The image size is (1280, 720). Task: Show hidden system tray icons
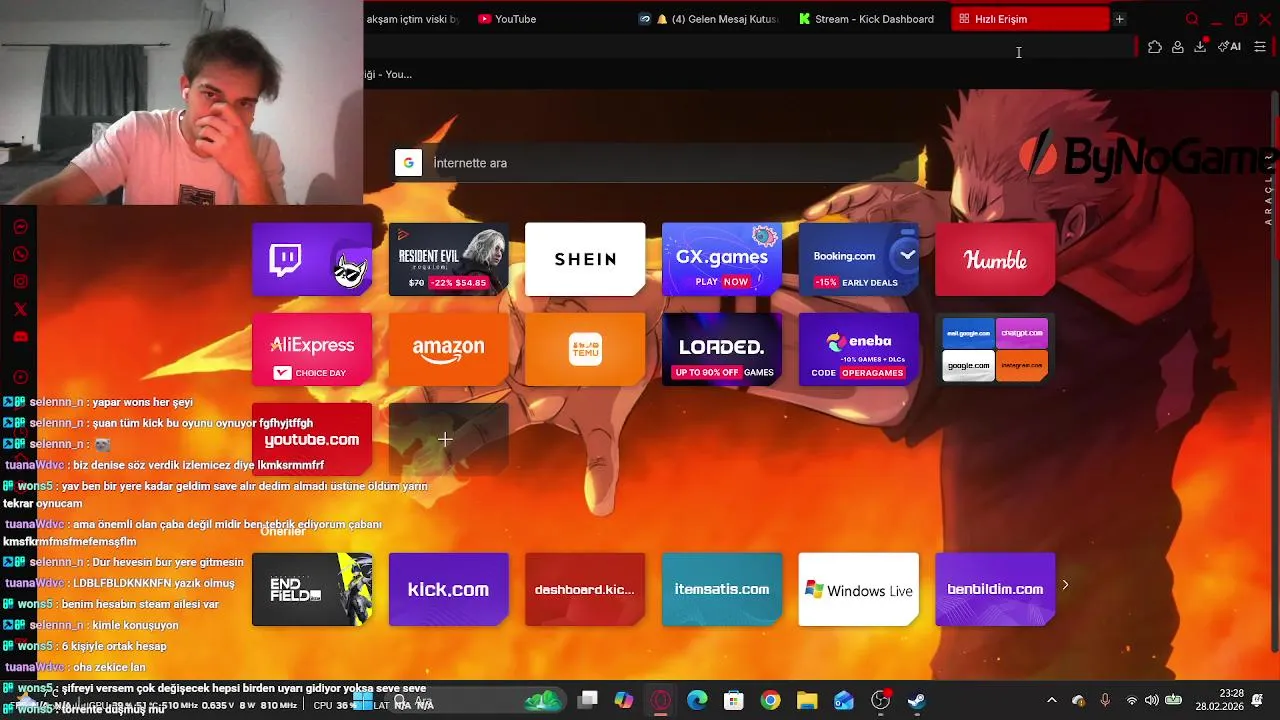point(1051,700)
